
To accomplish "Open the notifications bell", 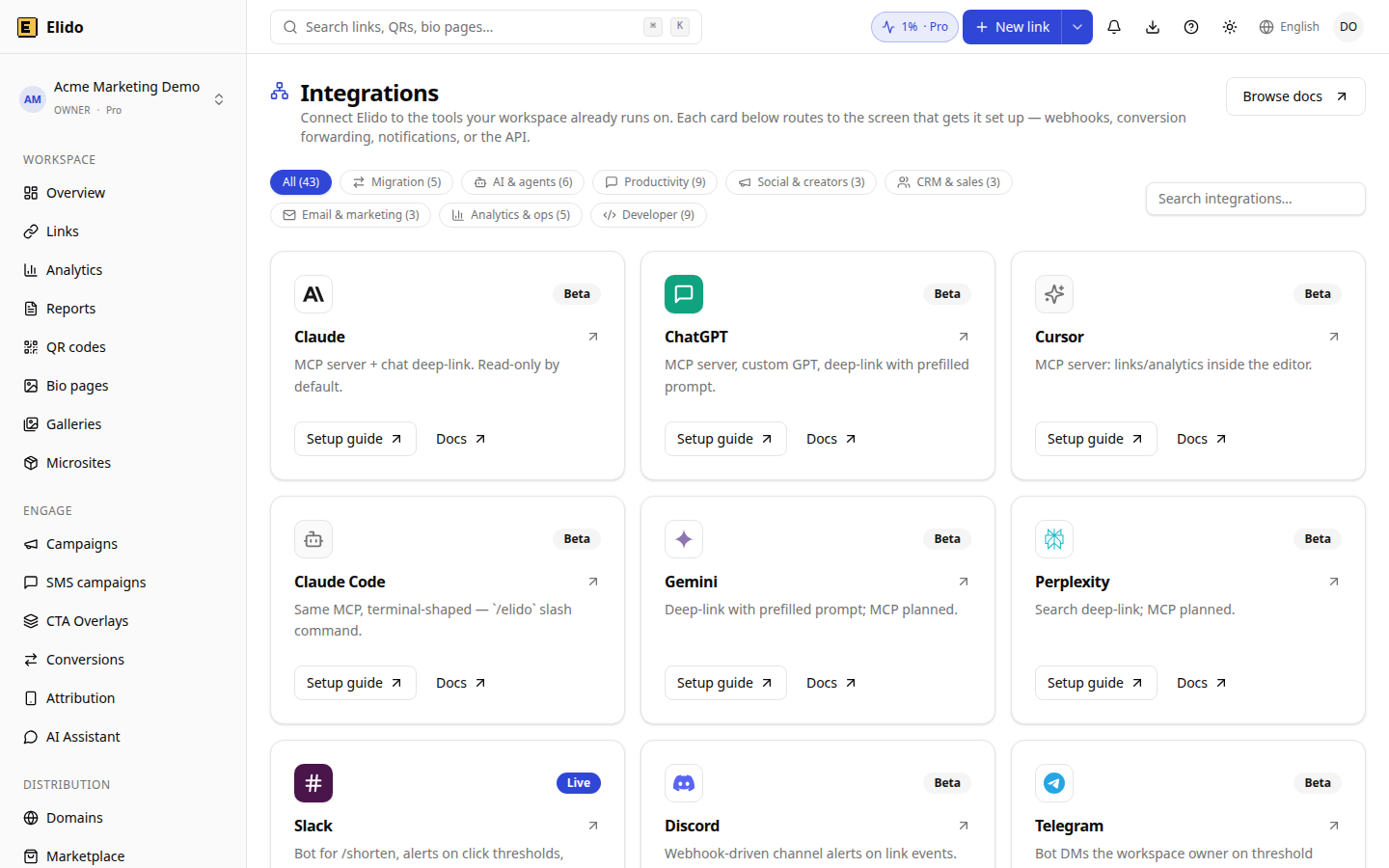I will (1114, 27).
